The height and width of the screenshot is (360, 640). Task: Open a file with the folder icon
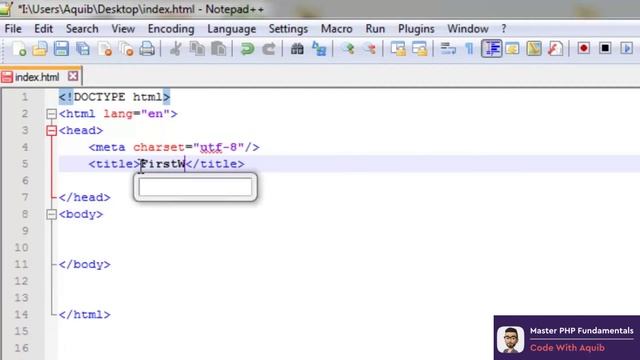click(x=40, y=49)
